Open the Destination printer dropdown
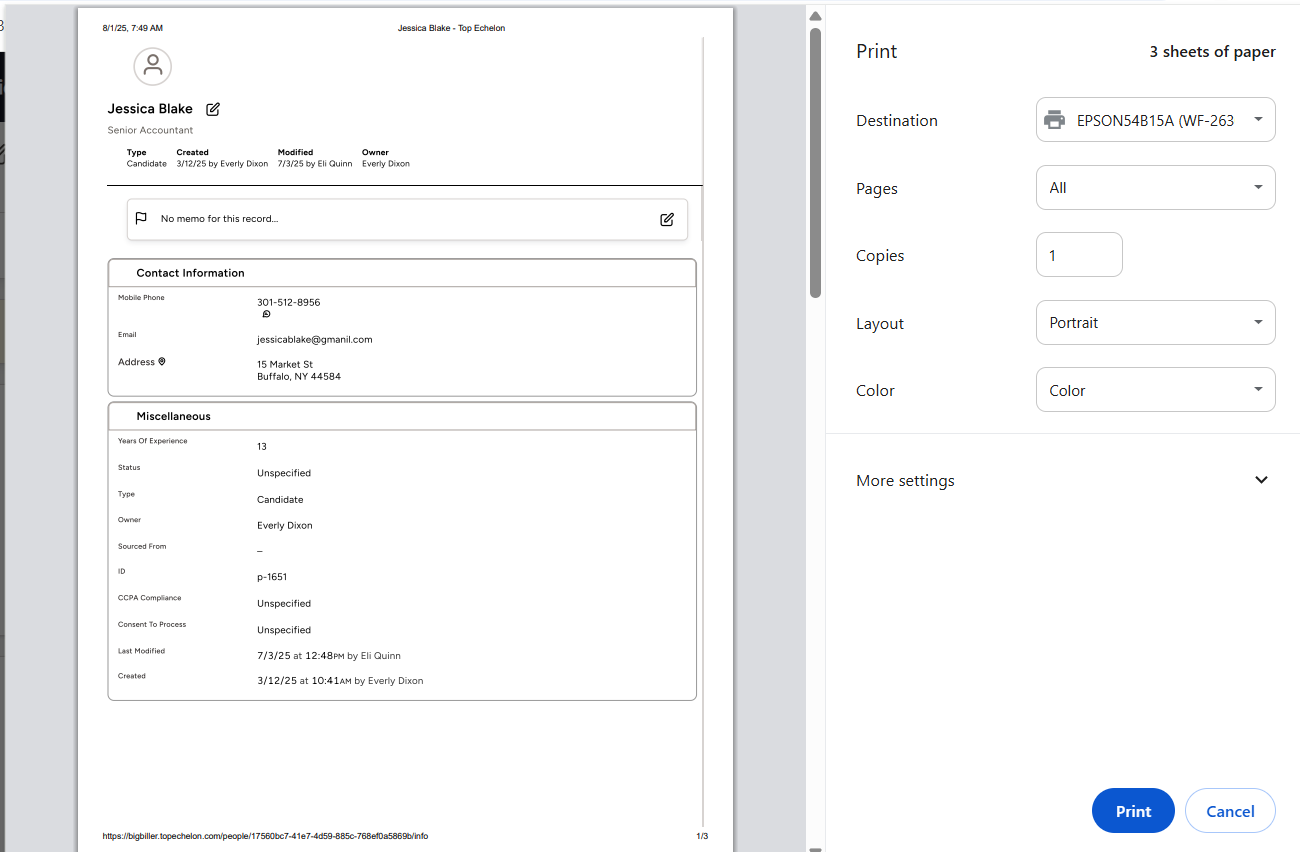 [x=1156, y=120]
